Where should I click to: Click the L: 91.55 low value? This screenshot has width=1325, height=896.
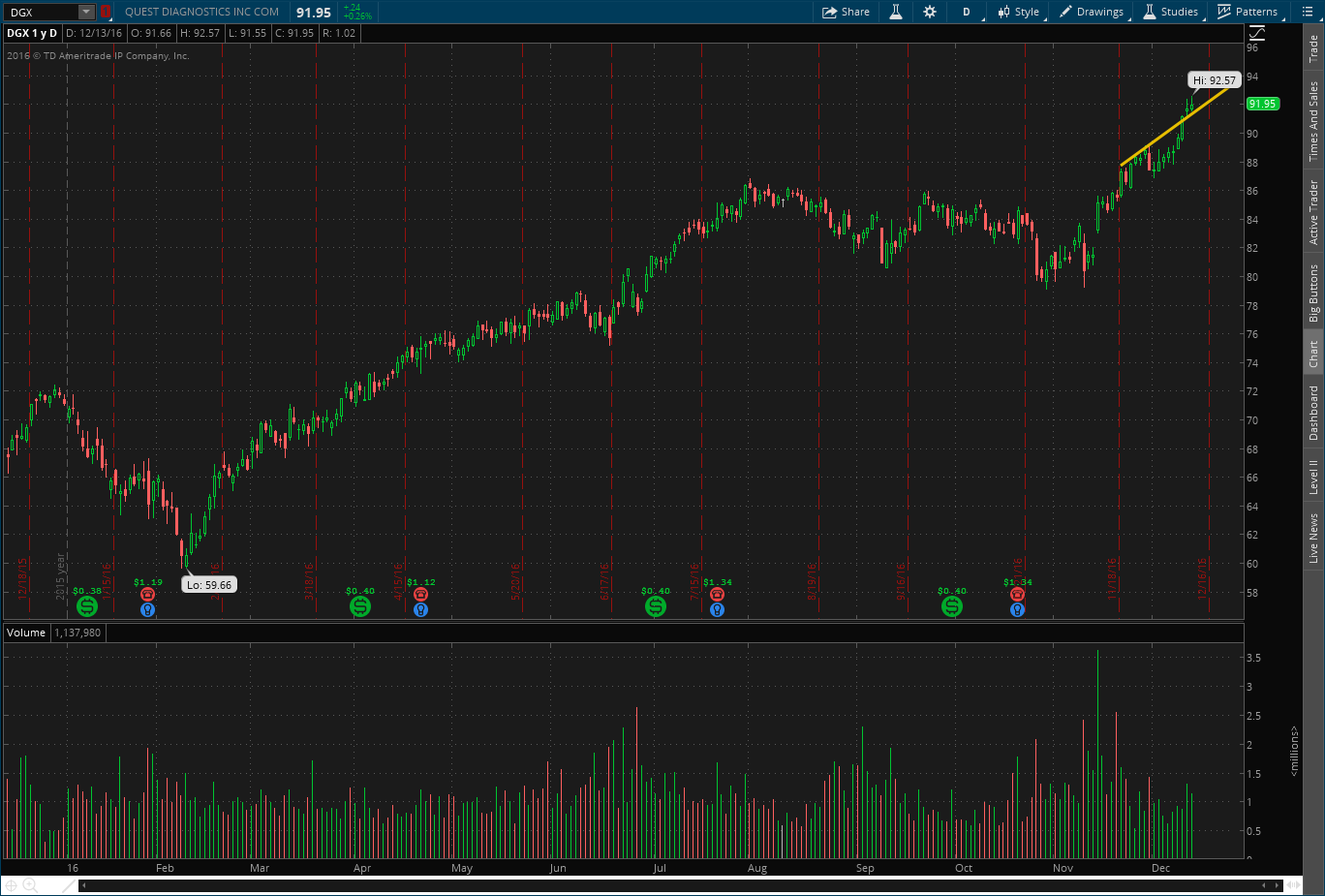point(248,33)
